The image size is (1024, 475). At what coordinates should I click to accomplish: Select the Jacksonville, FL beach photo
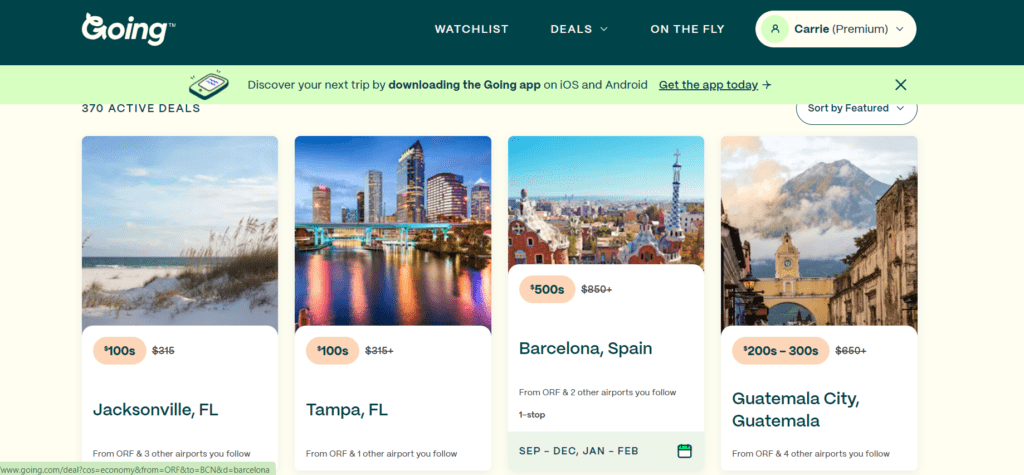[180, 233]
